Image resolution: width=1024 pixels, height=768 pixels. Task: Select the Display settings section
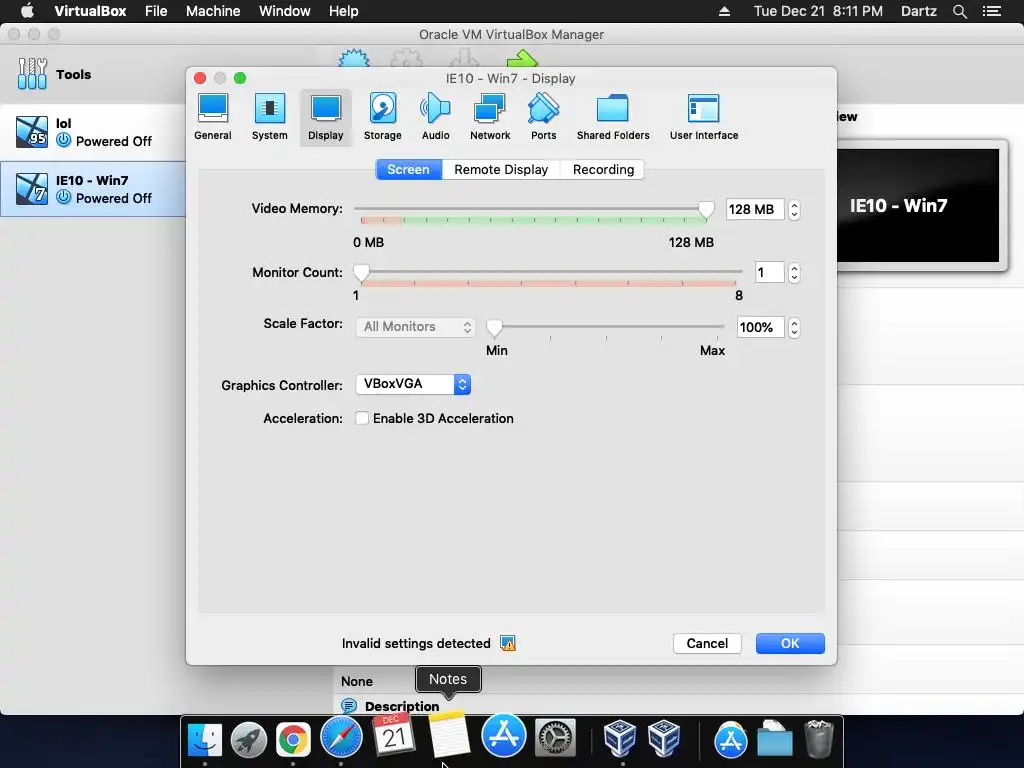pyautogui.click(x=326, y=117)
